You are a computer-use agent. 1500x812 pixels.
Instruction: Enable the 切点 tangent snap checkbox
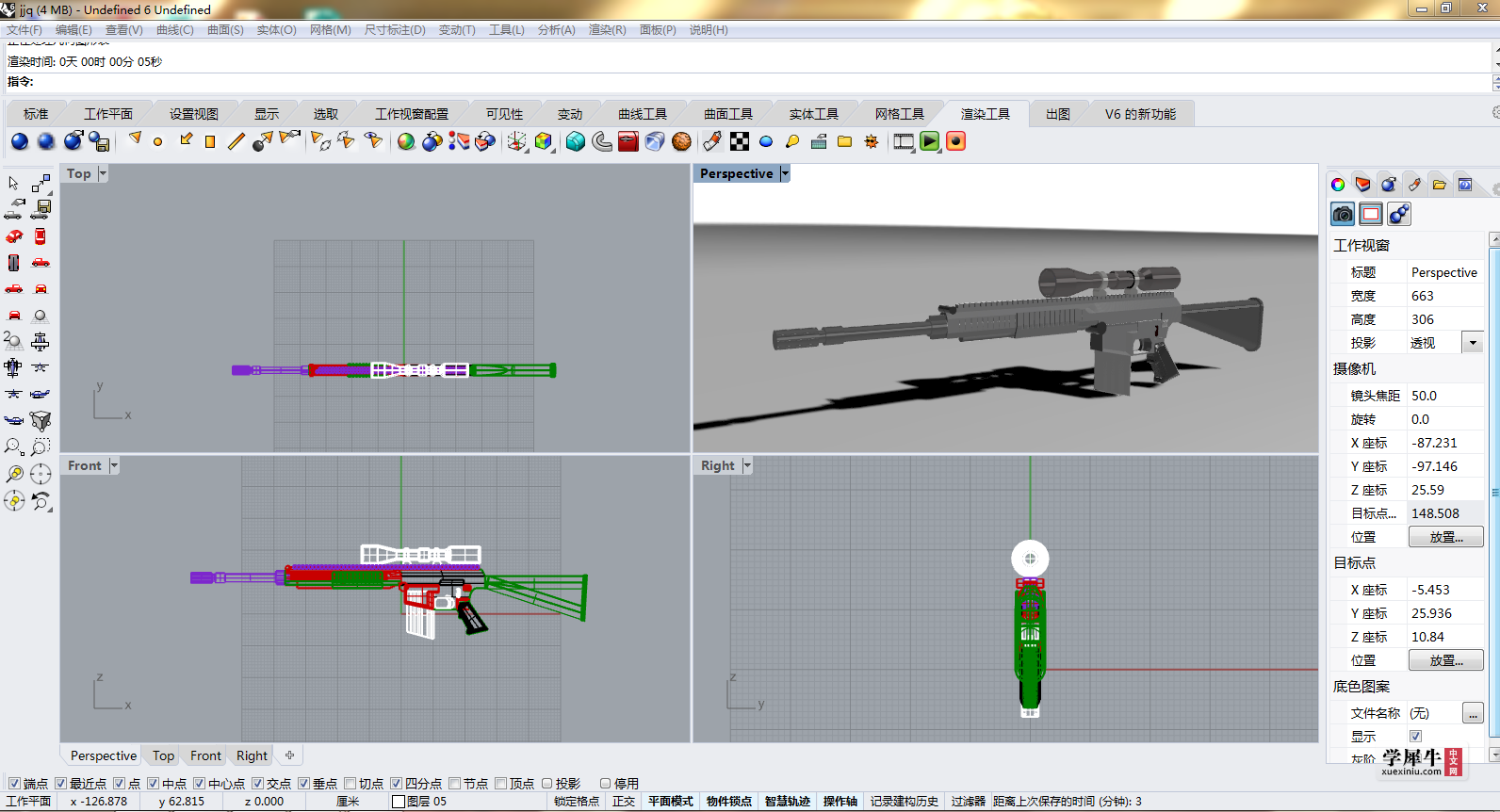[x=350, y=783]
